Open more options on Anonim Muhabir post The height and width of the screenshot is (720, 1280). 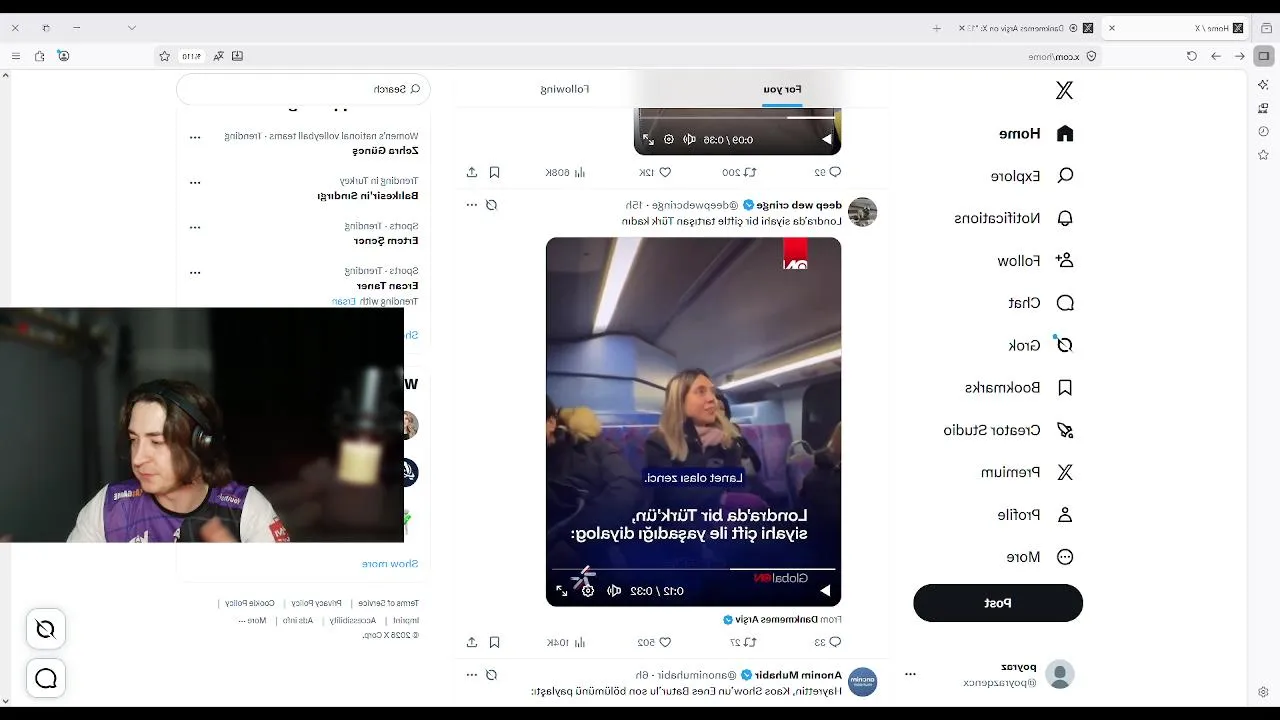(x=472, y=675)
